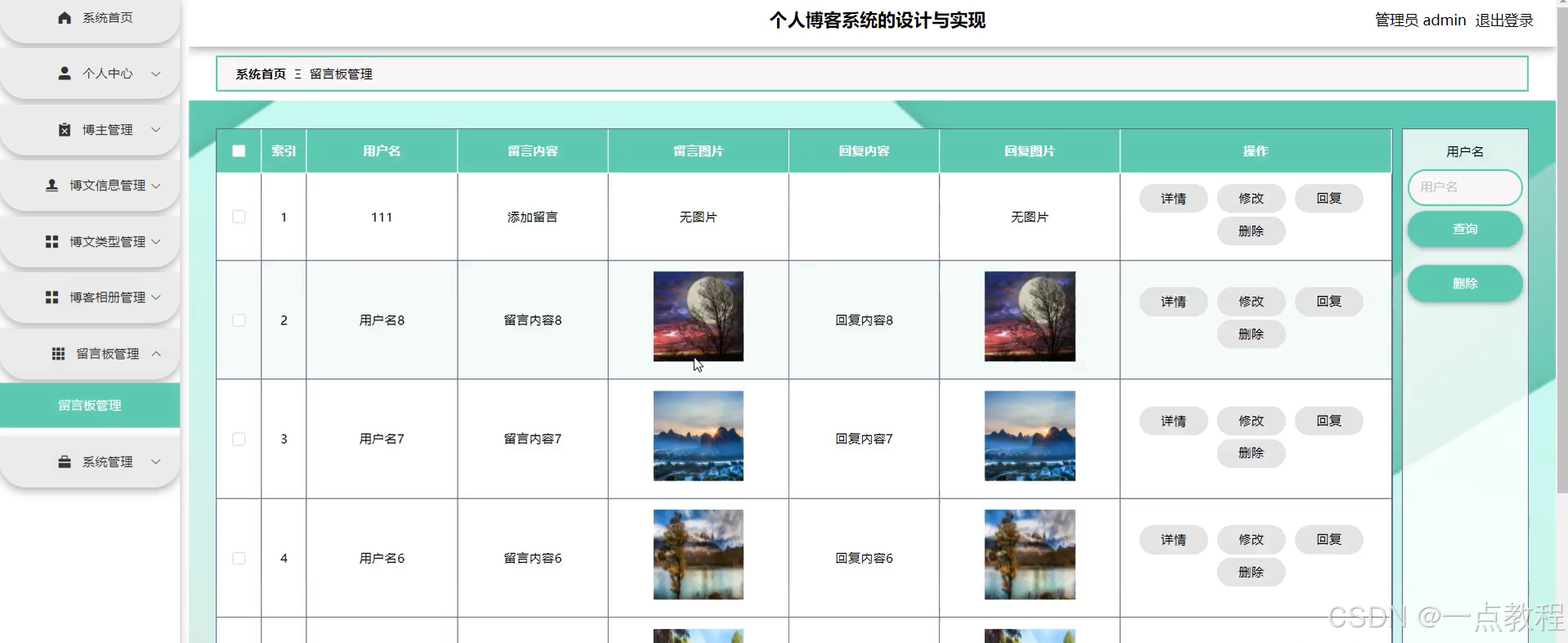Click 系统首页 in the breadcrumb
Viewport: 1568px width, 643px height.
[x=261, y=74]
